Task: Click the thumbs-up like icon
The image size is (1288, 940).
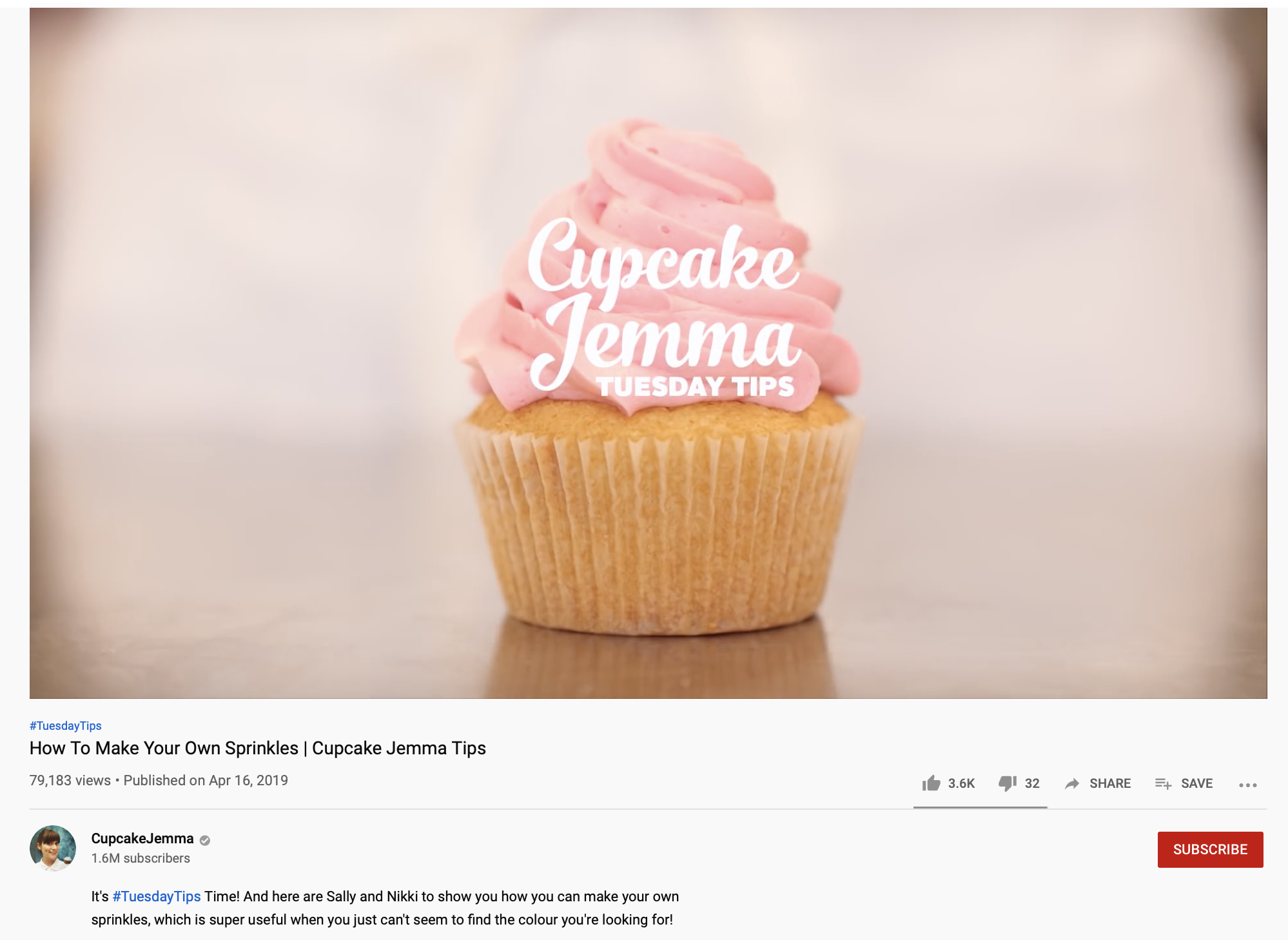Action: click(x=931, y=783)
